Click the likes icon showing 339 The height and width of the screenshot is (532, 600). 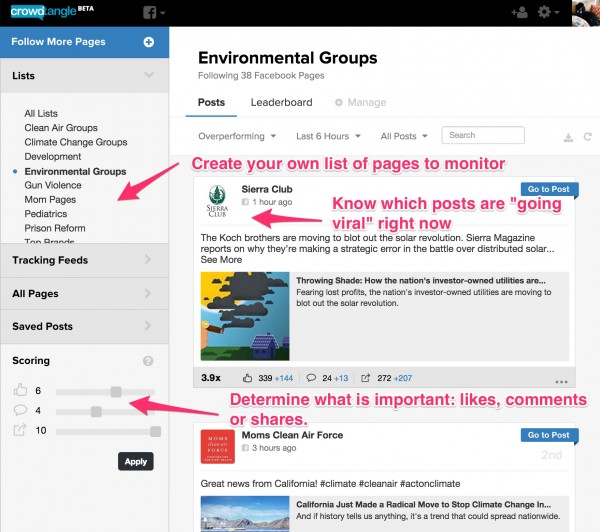[248, 378]
